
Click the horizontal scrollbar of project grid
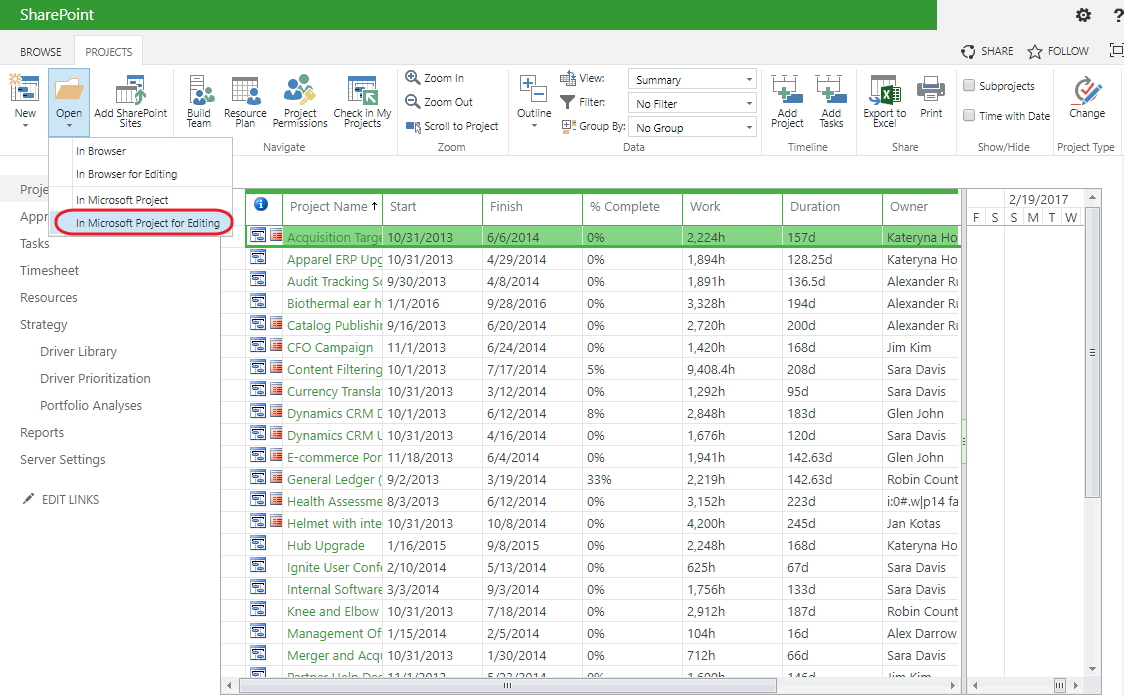tap(507, 686)
